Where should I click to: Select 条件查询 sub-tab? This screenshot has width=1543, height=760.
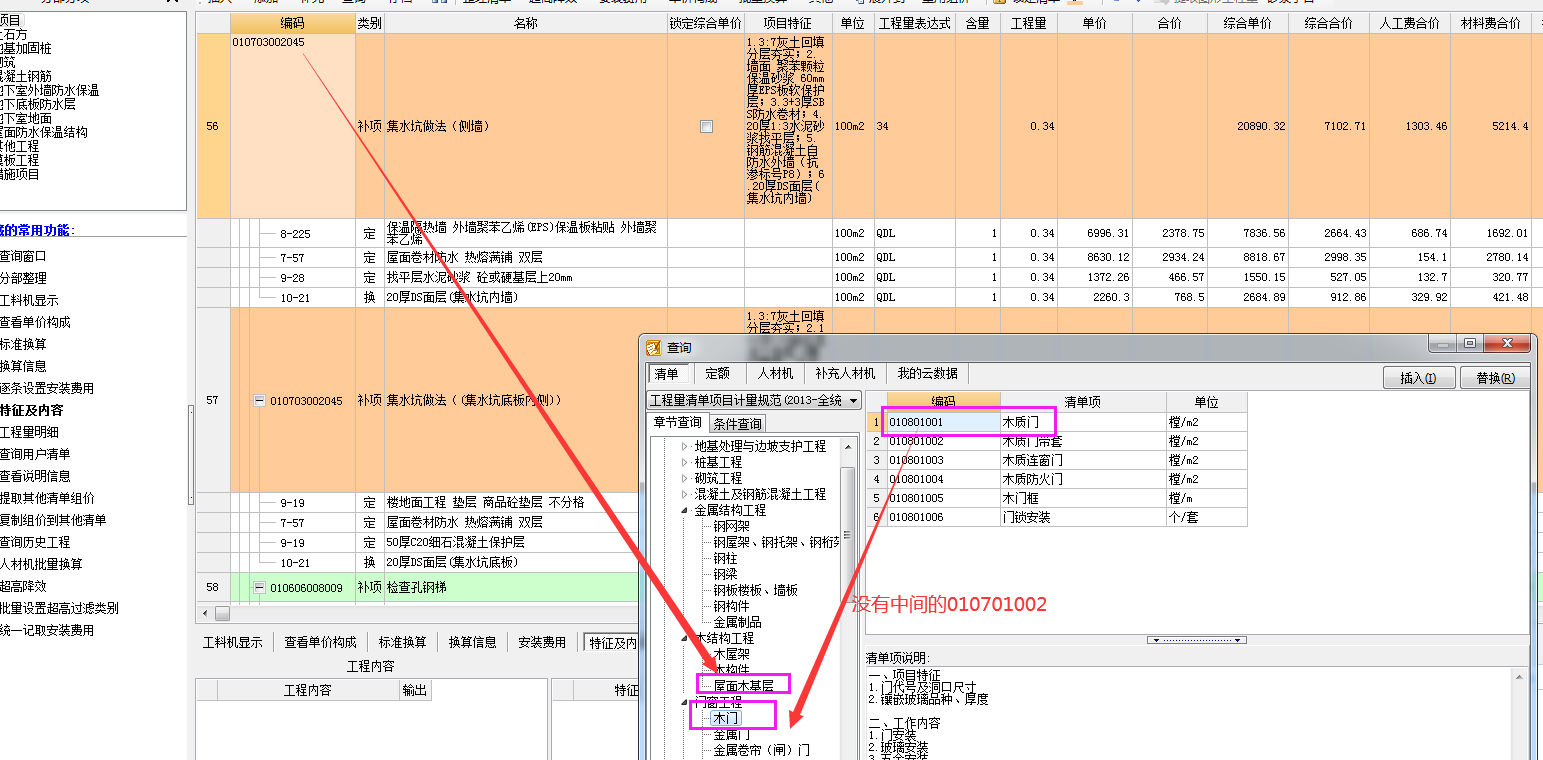click(x=737, y=424)
